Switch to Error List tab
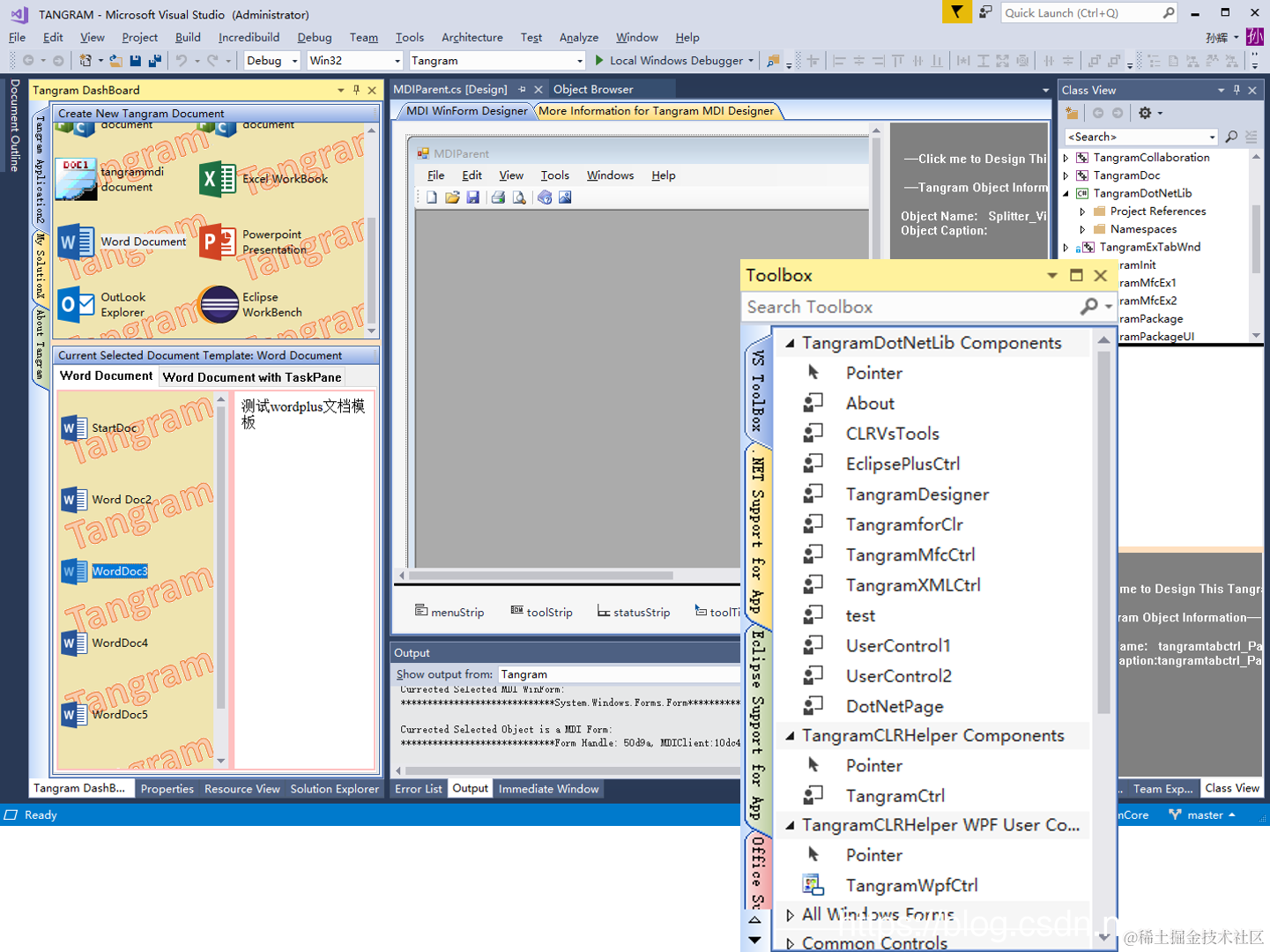The width and height of the screenshot is (1270, 952). pyautogui.click(x=419, y=789)
